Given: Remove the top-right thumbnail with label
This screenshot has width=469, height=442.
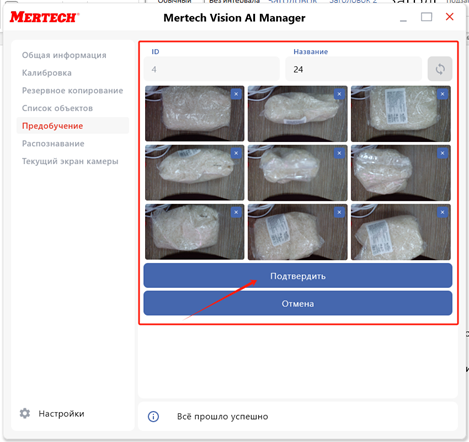Looking at the screenshot, I should (442, 94).
